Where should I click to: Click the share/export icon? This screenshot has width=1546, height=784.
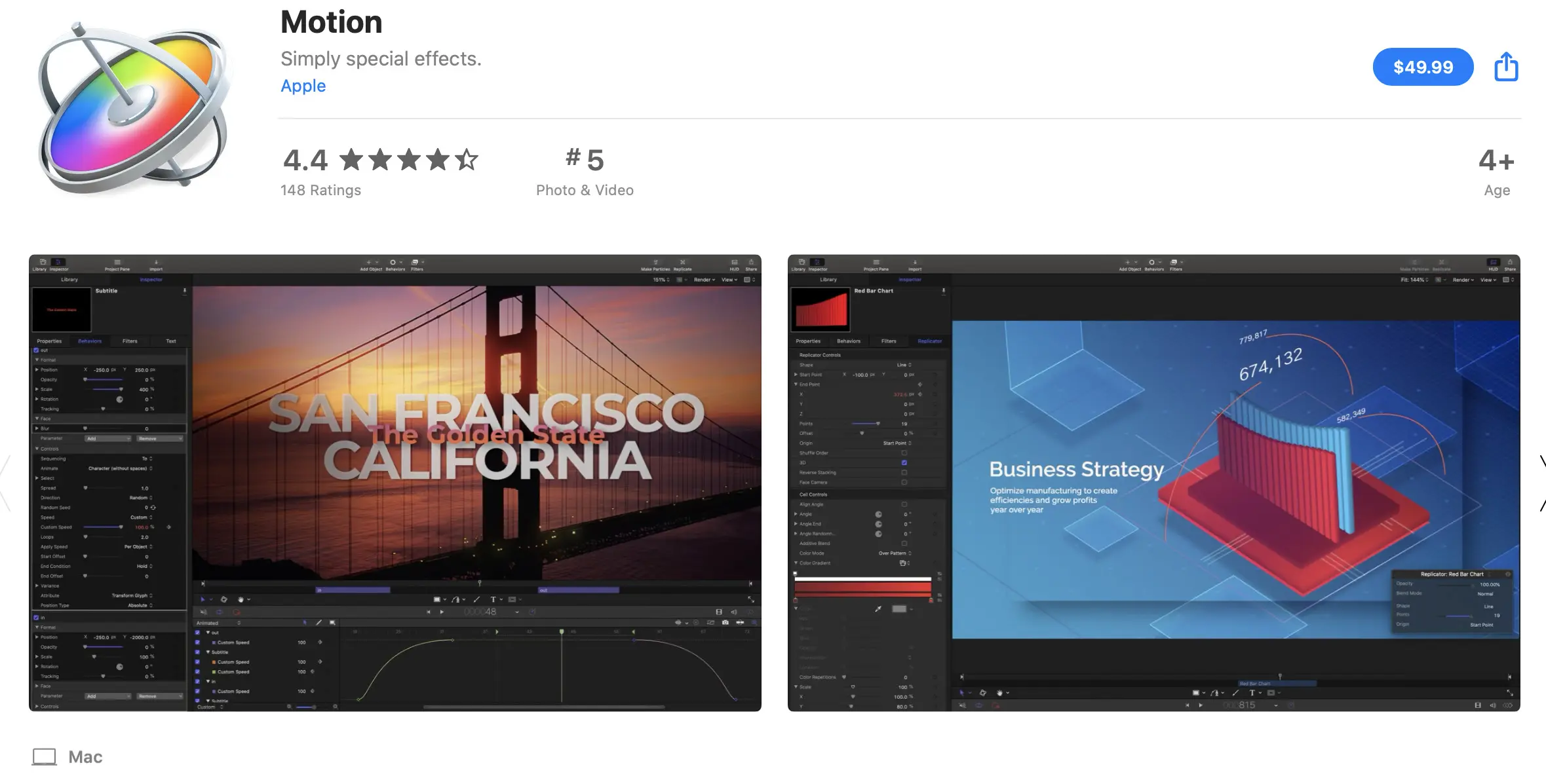coord(1506,66)
